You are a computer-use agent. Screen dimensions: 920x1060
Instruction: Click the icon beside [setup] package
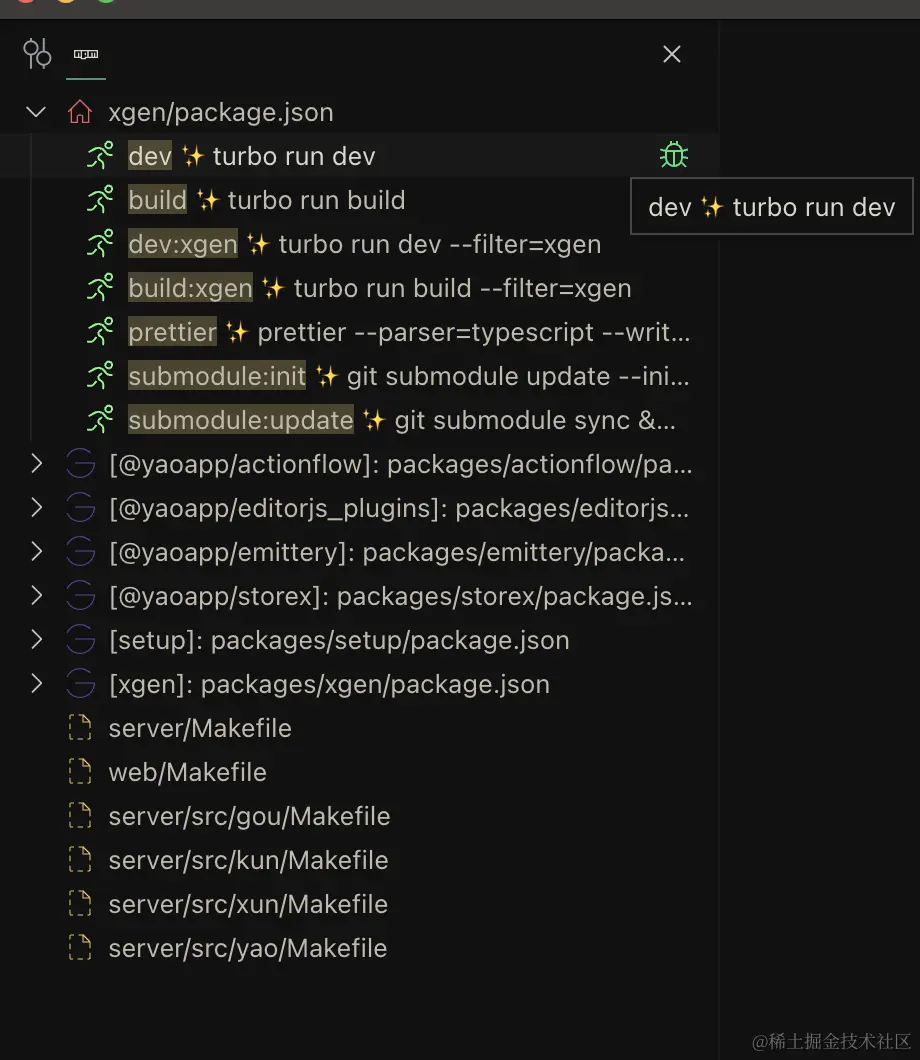80,640
